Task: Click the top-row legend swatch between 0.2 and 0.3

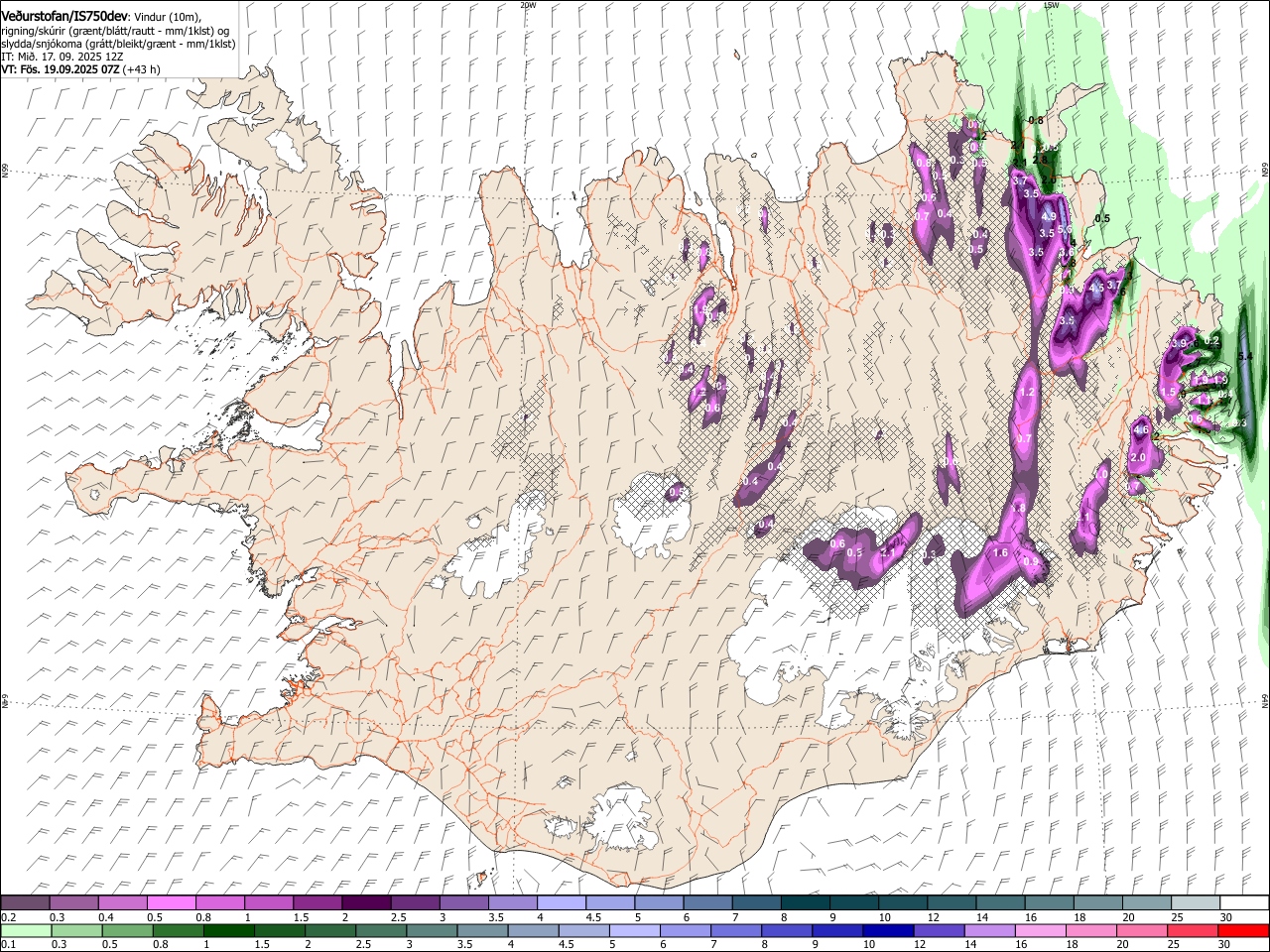Action: pyautogui.click(x=25, y=902)
